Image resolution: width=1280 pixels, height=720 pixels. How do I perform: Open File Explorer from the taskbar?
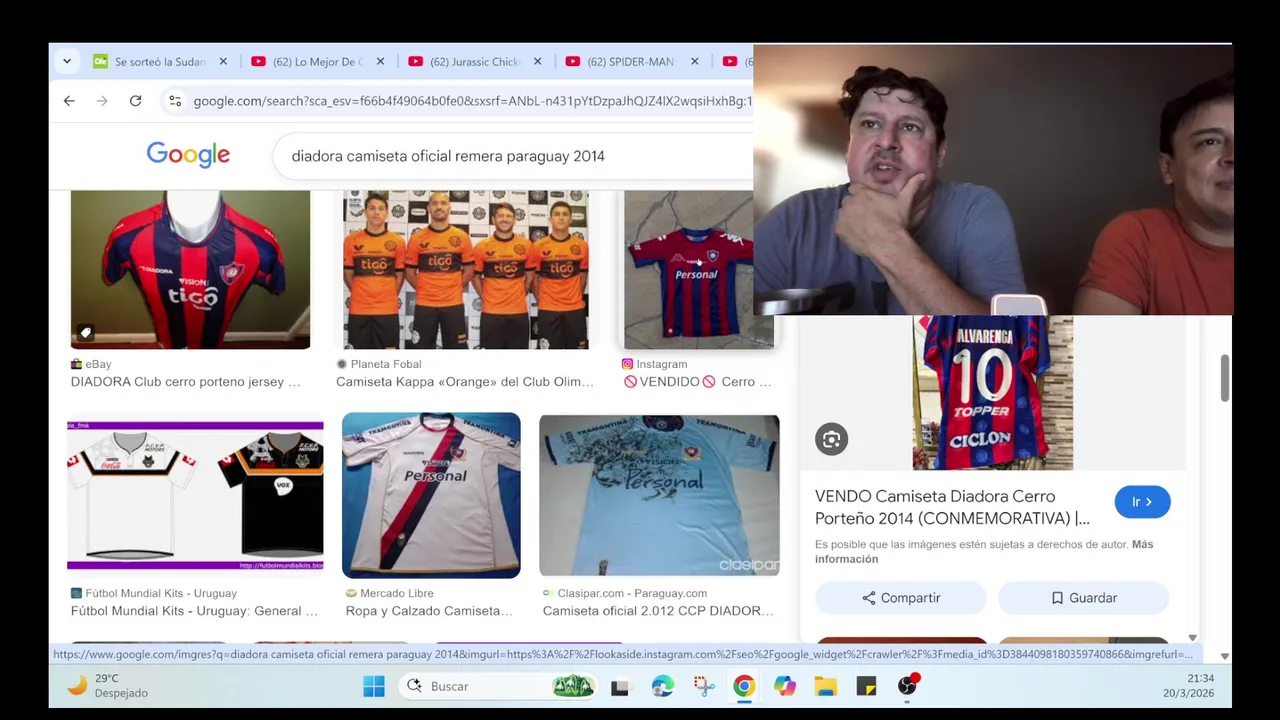click(x=825, y=686)
